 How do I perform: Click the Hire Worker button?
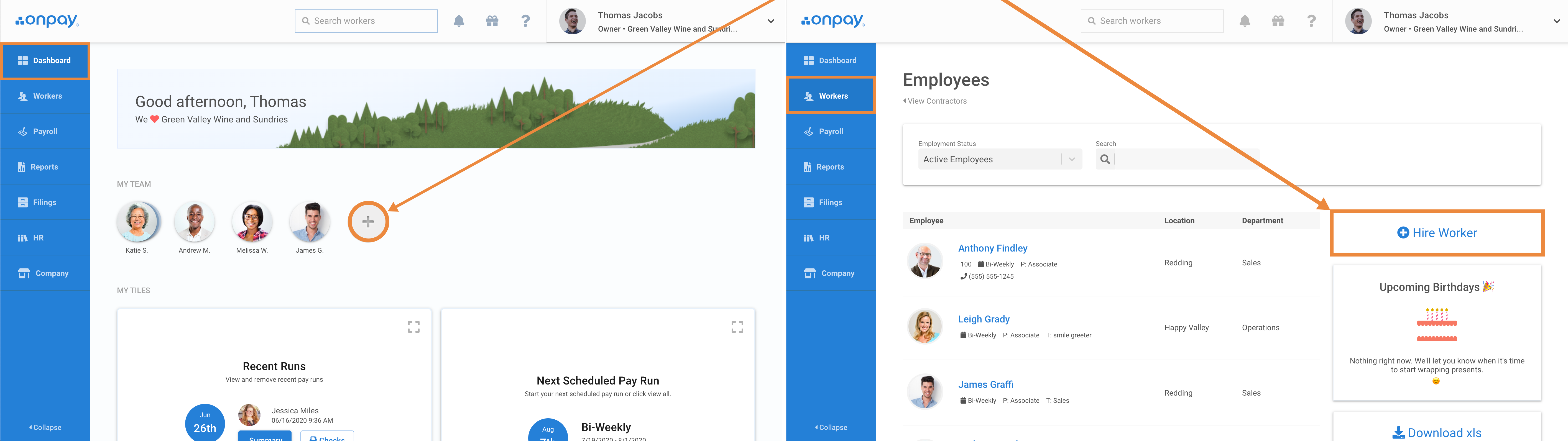(x=1437, y=233)
